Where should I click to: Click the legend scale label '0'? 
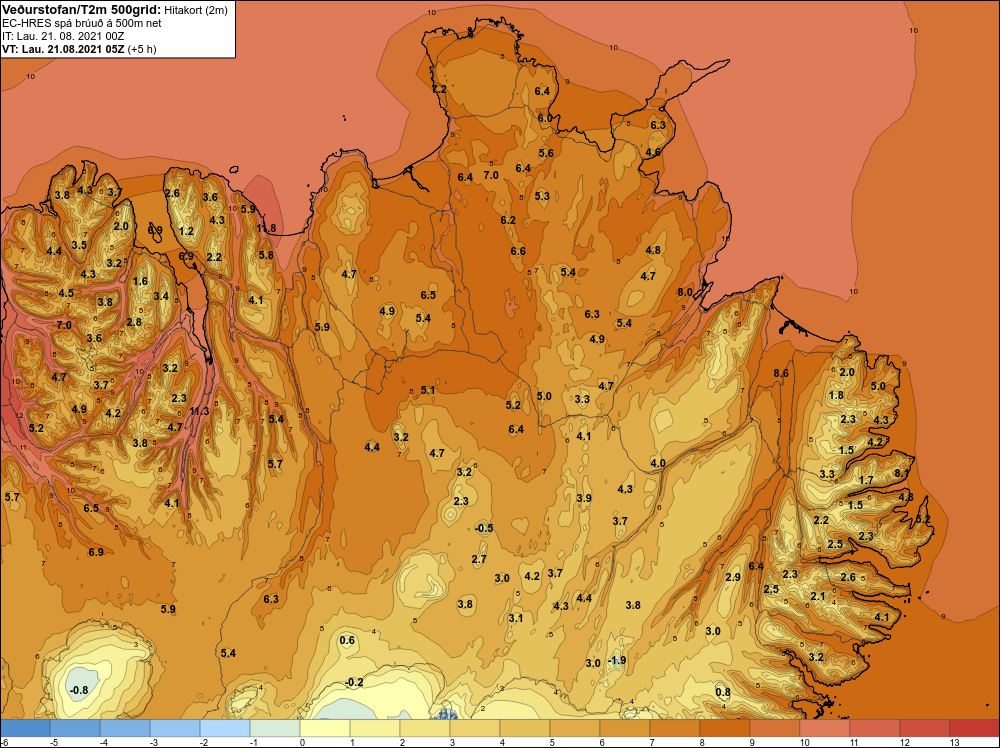pyautogui.click(x=302, y=742)
